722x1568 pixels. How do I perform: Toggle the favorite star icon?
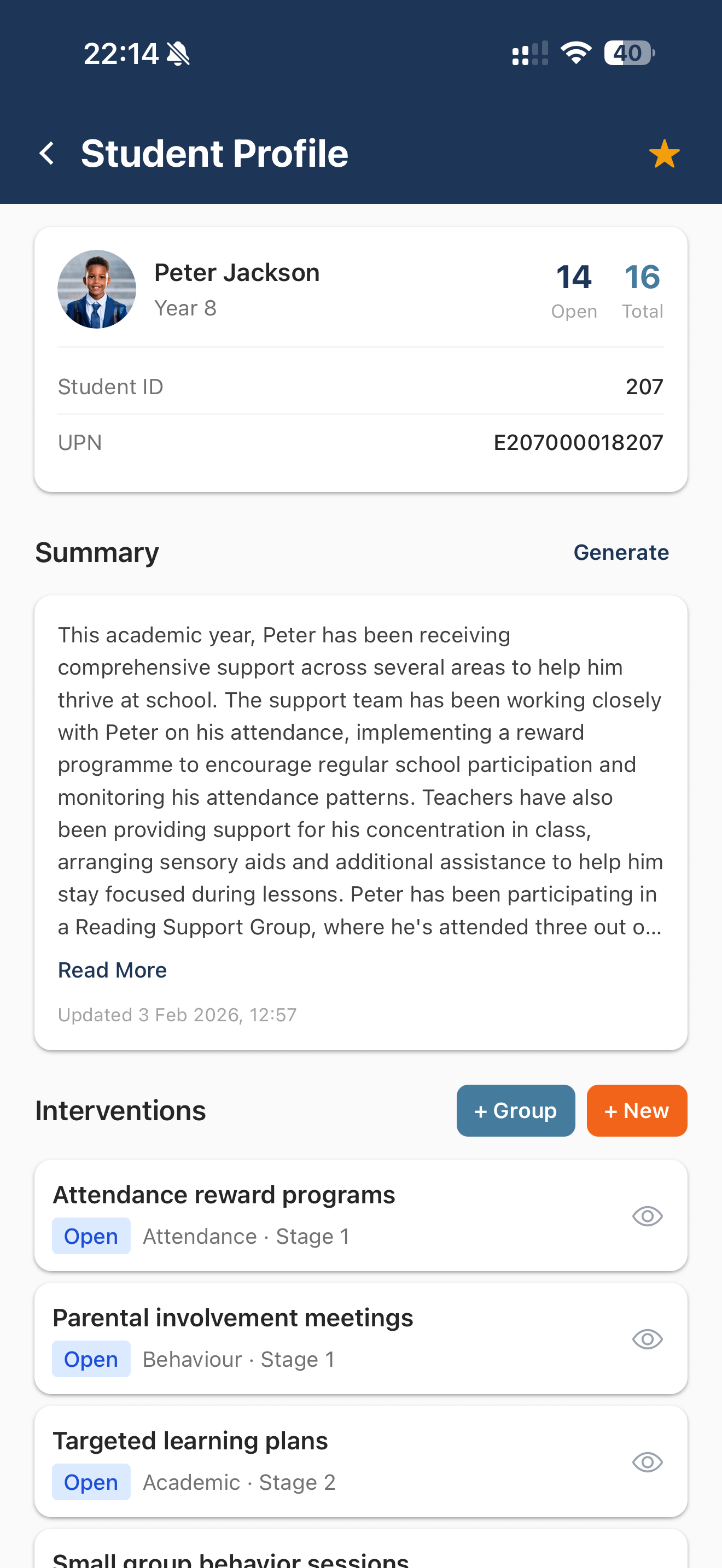pos(663,154)
